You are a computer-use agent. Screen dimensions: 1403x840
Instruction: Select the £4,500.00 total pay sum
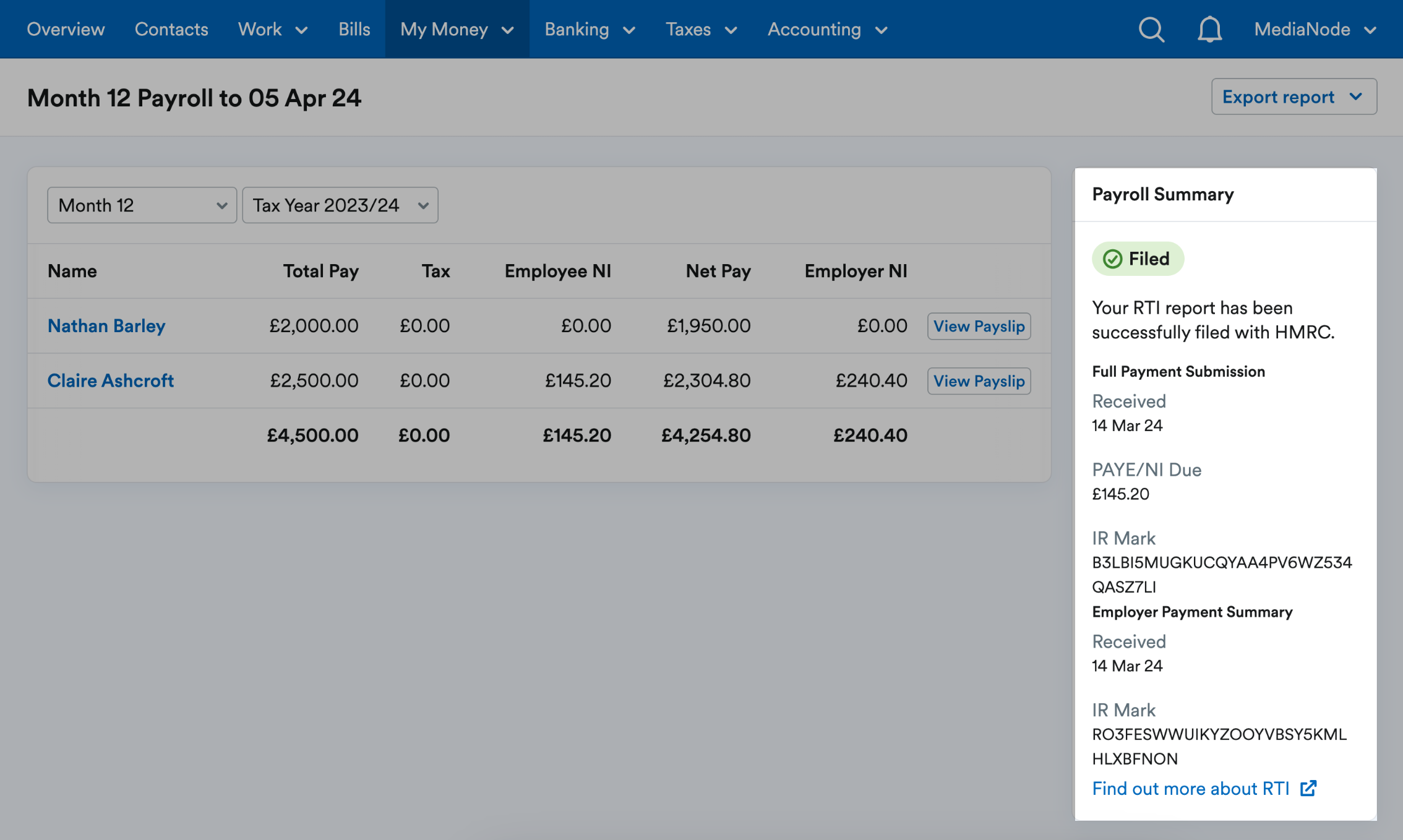click(x=312, y=435)
